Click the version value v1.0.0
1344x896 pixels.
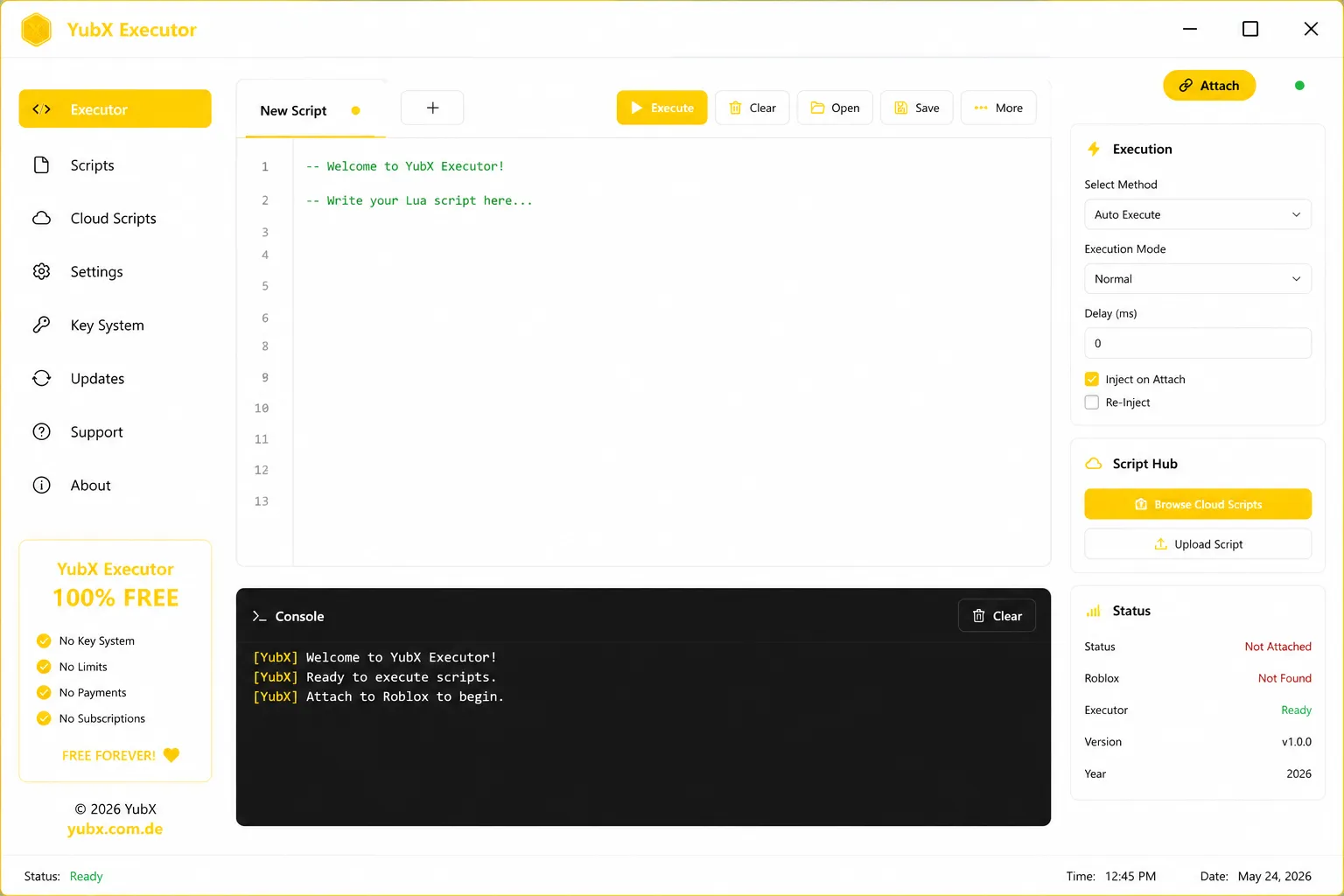tap(1297, 742)
